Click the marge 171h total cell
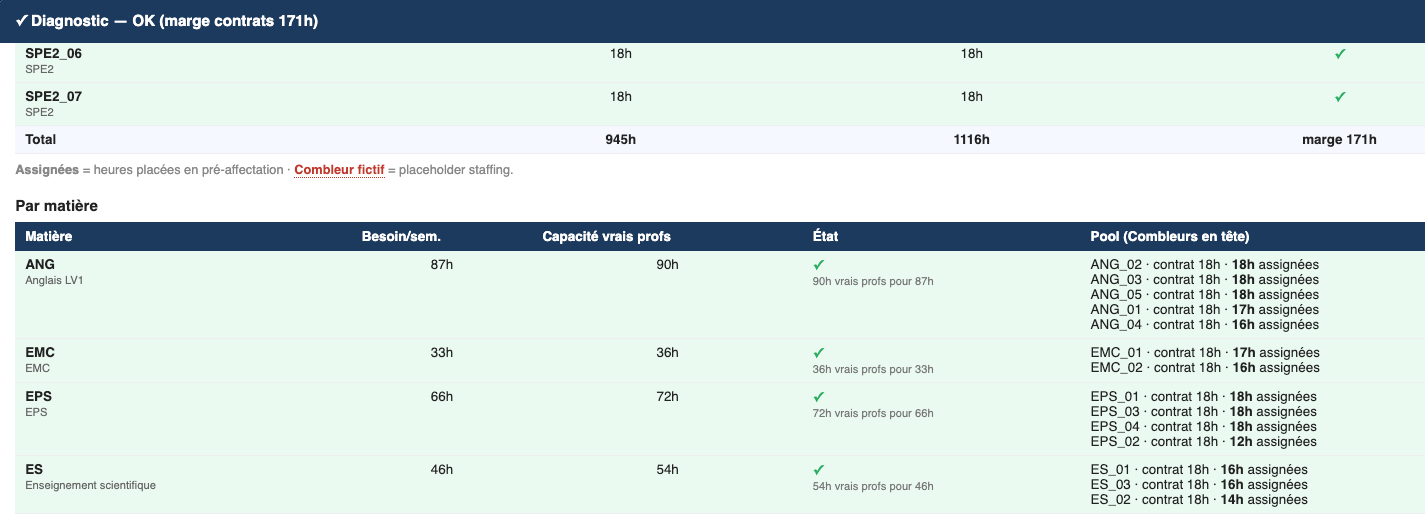This screenshot has width=1425, height=514. pyautogui.click(x=1339, y=140)
